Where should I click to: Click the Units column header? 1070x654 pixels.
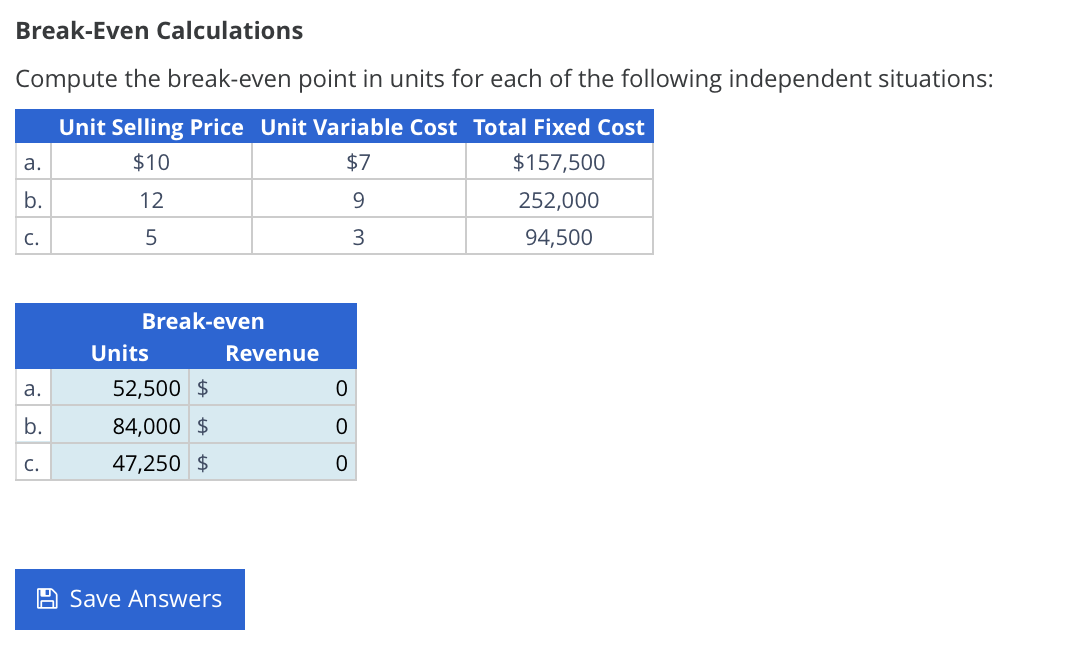[119, 352]
